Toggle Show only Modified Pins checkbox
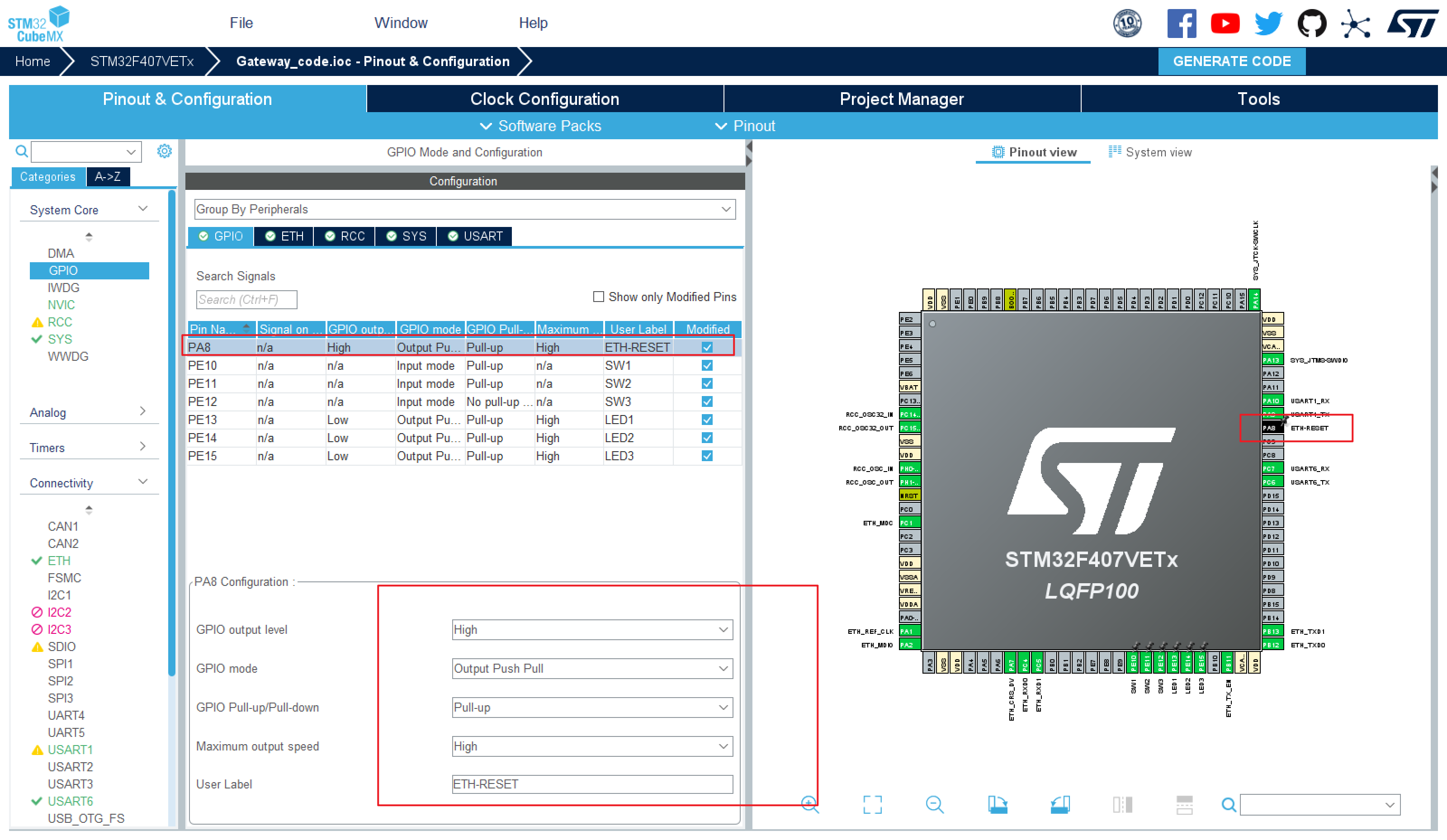Viewport: 1447px width, 840px height. (598, 297)
